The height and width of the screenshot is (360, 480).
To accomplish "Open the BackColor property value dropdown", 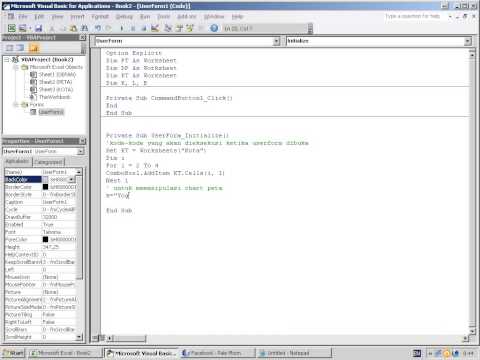I will point(72,180).
